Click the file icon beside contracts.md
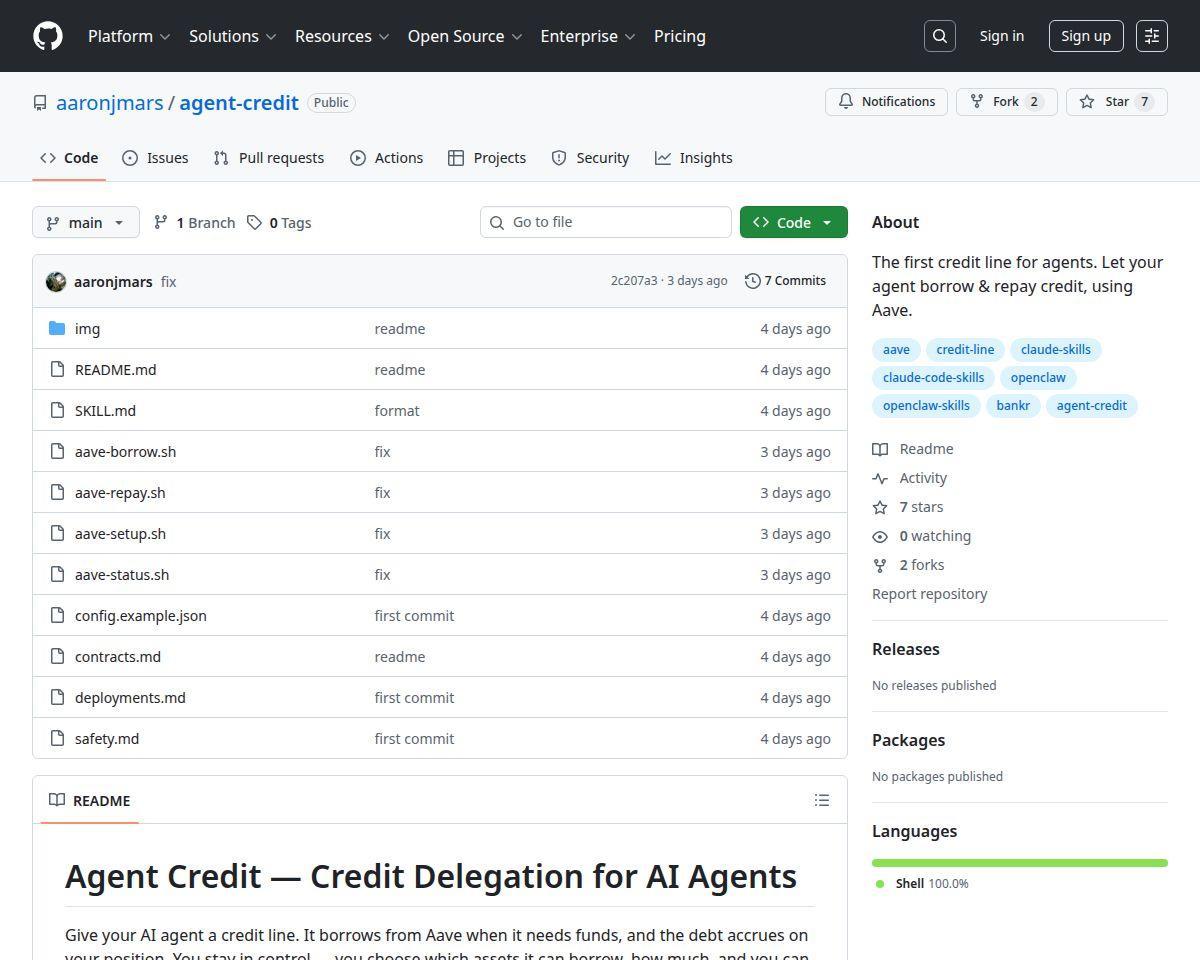This screenshot has height=960, width=1200. coord(57,657)
